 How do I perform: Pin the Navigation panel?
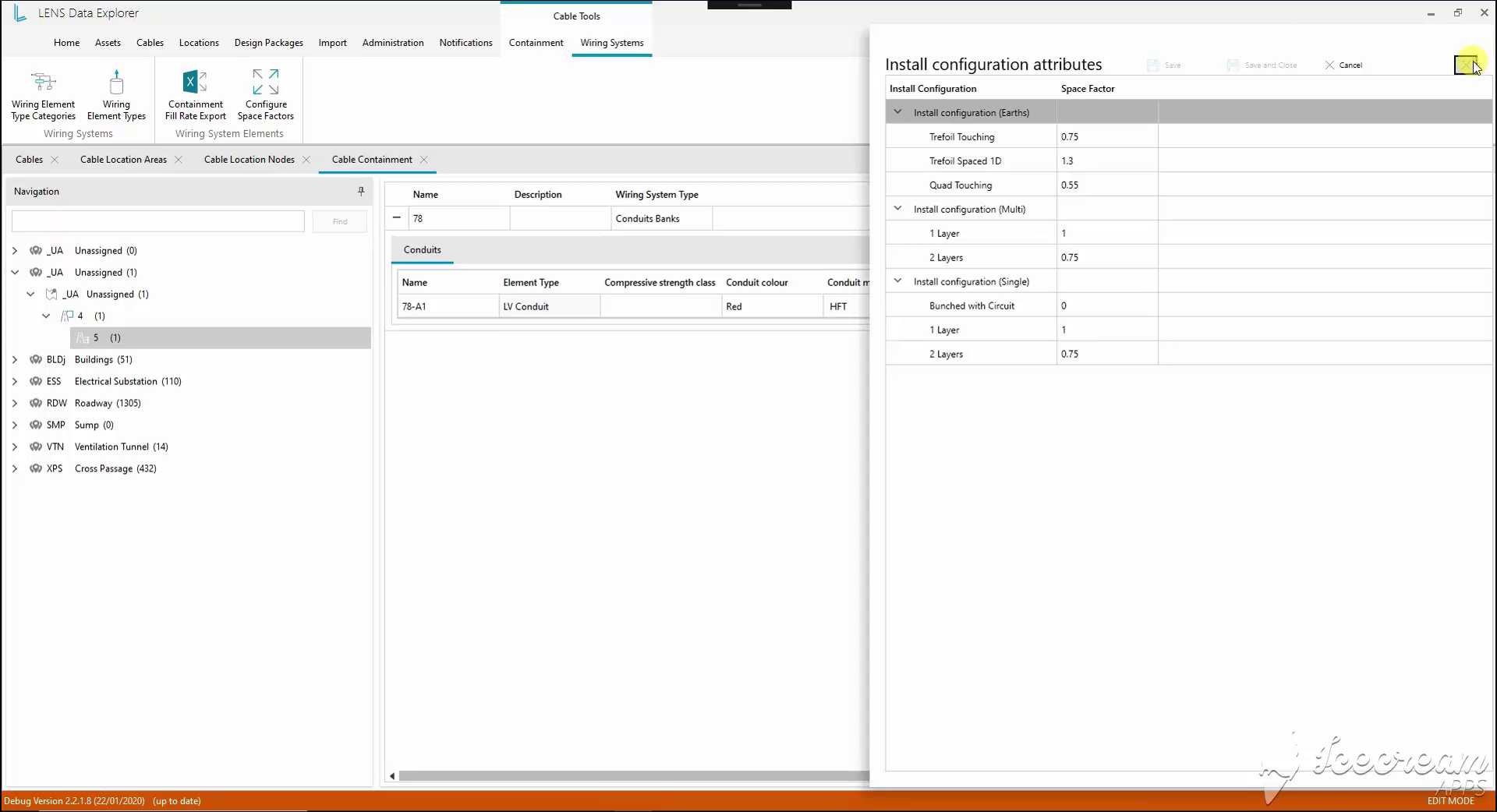click(x=361, y=191)
